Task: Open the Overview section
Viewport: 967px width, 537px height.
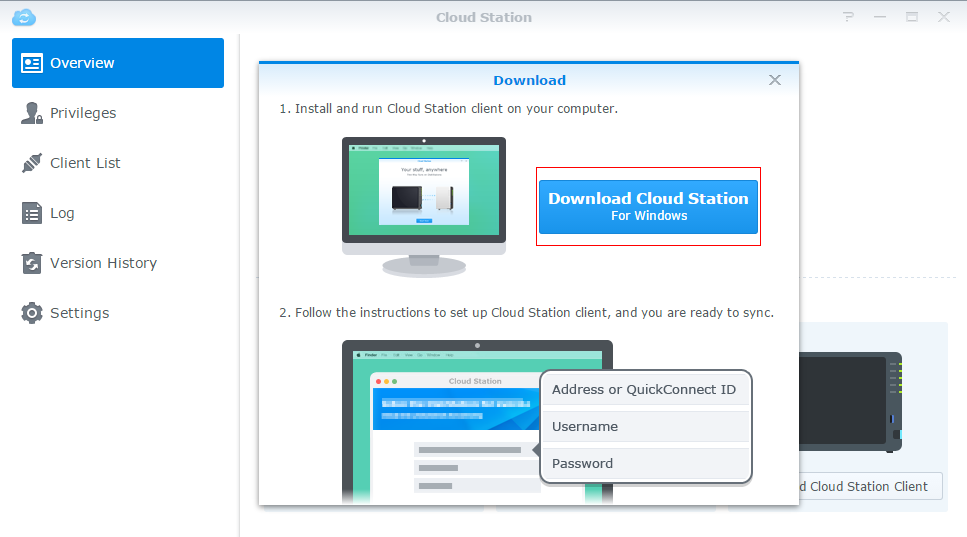Action: (x=118, y=63)
